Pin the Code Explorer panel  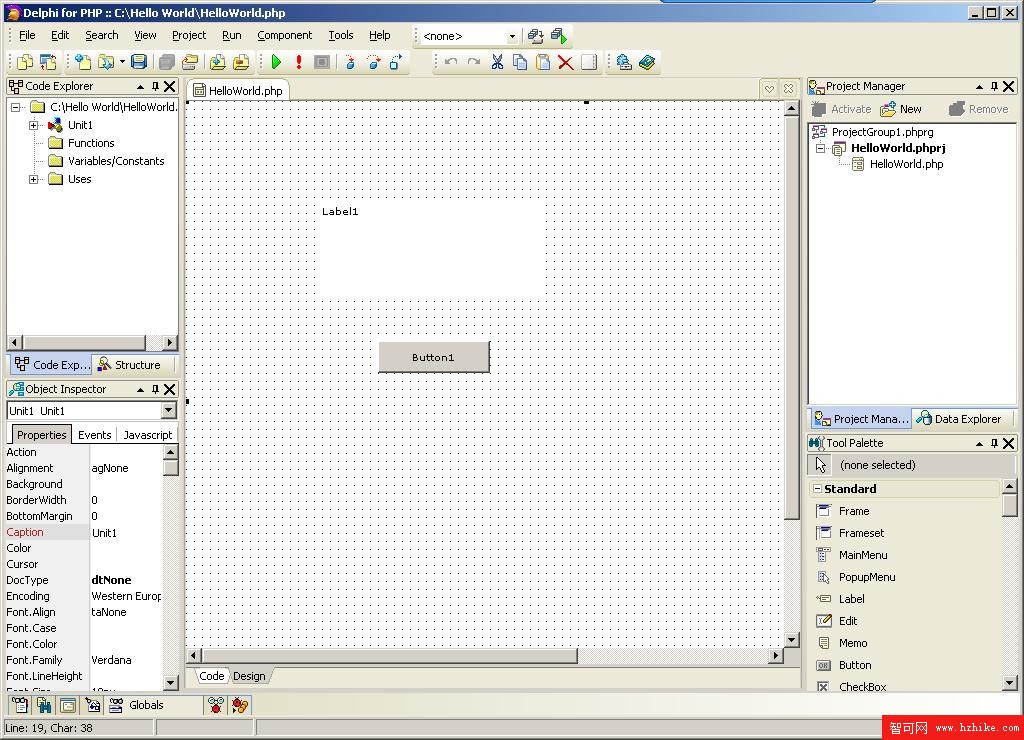[155, 86]
